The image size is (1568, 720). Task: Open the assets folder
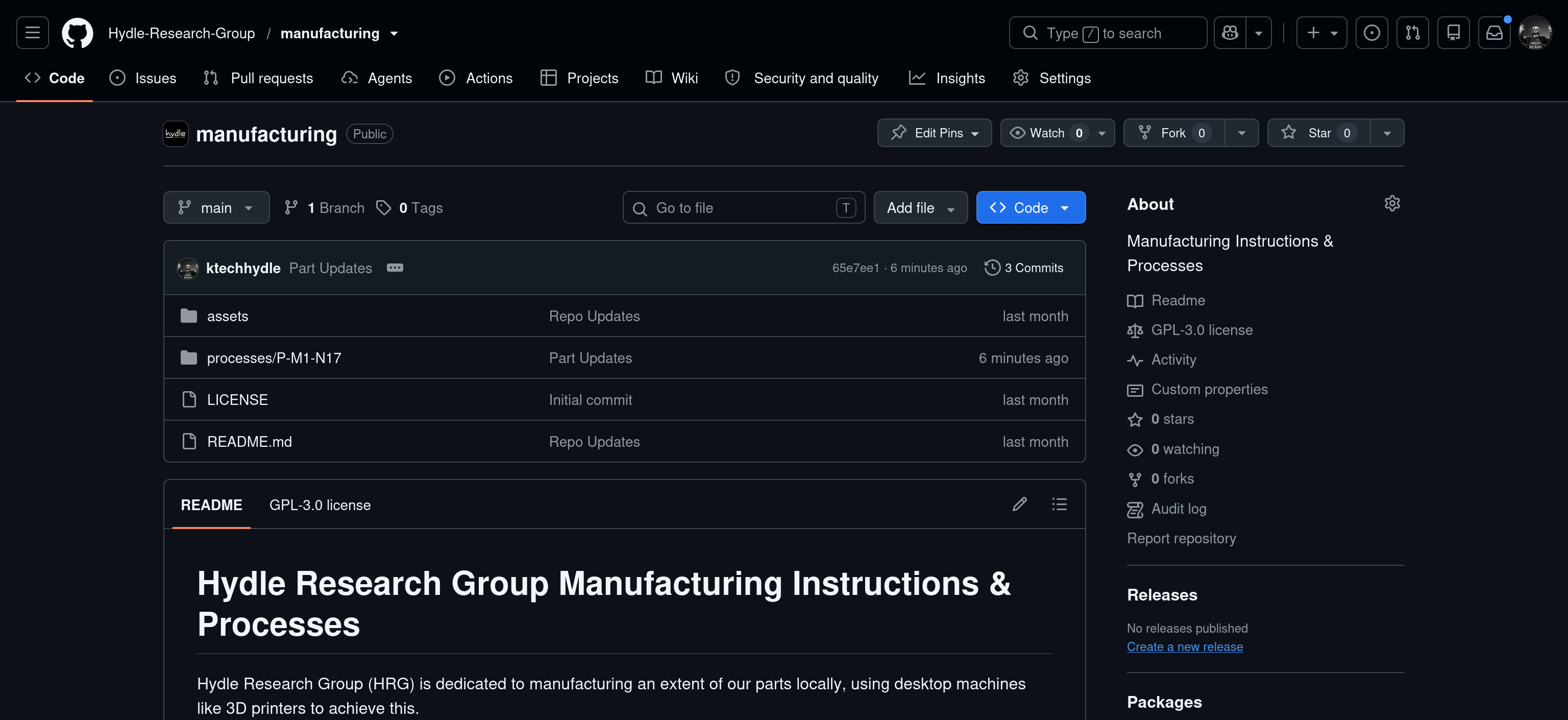coord(228,316)
